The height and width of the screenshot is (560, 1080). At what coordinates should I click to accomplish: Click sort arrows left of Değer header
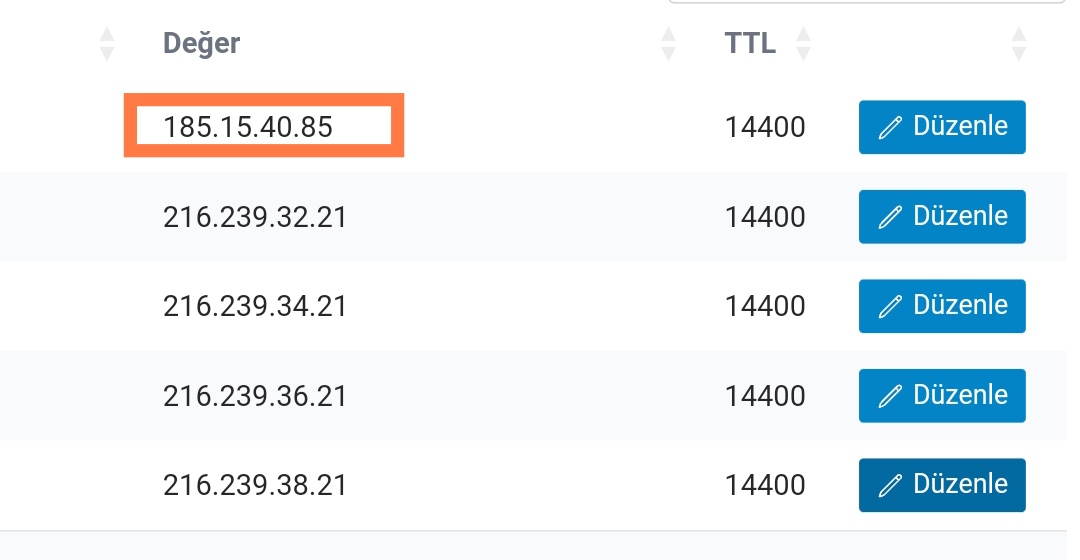click(107, 44)
